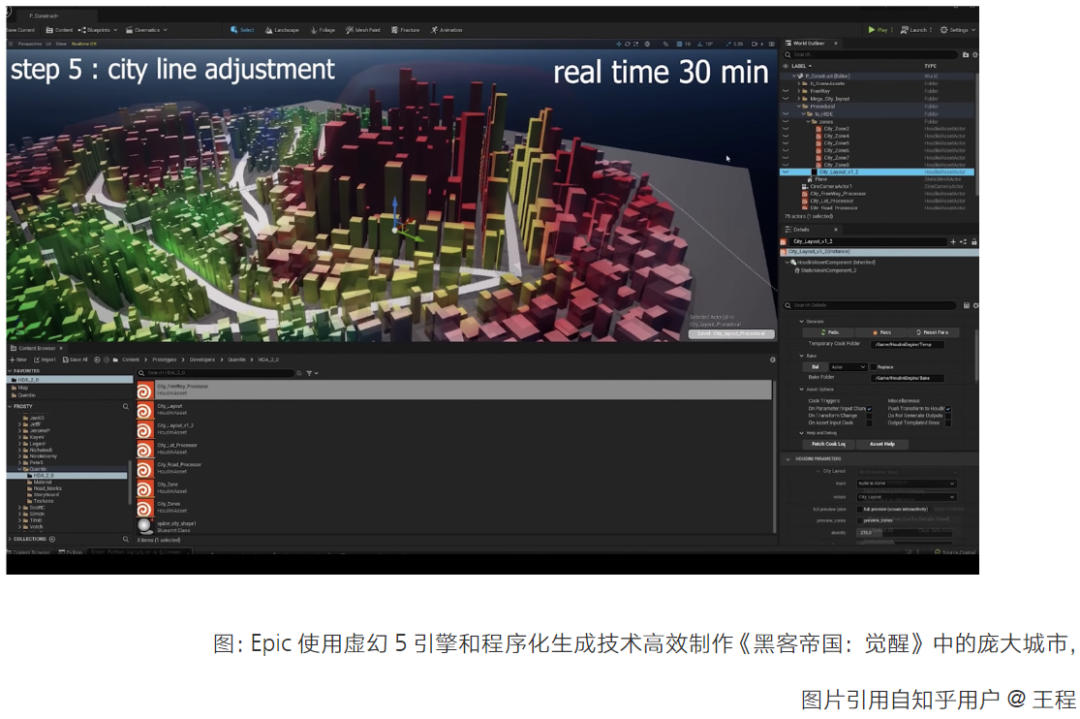Toggle Do Not Generate Outputs checkbox
The height and width of the screenshot is (719, 1080).
click(x=948, y=416)
